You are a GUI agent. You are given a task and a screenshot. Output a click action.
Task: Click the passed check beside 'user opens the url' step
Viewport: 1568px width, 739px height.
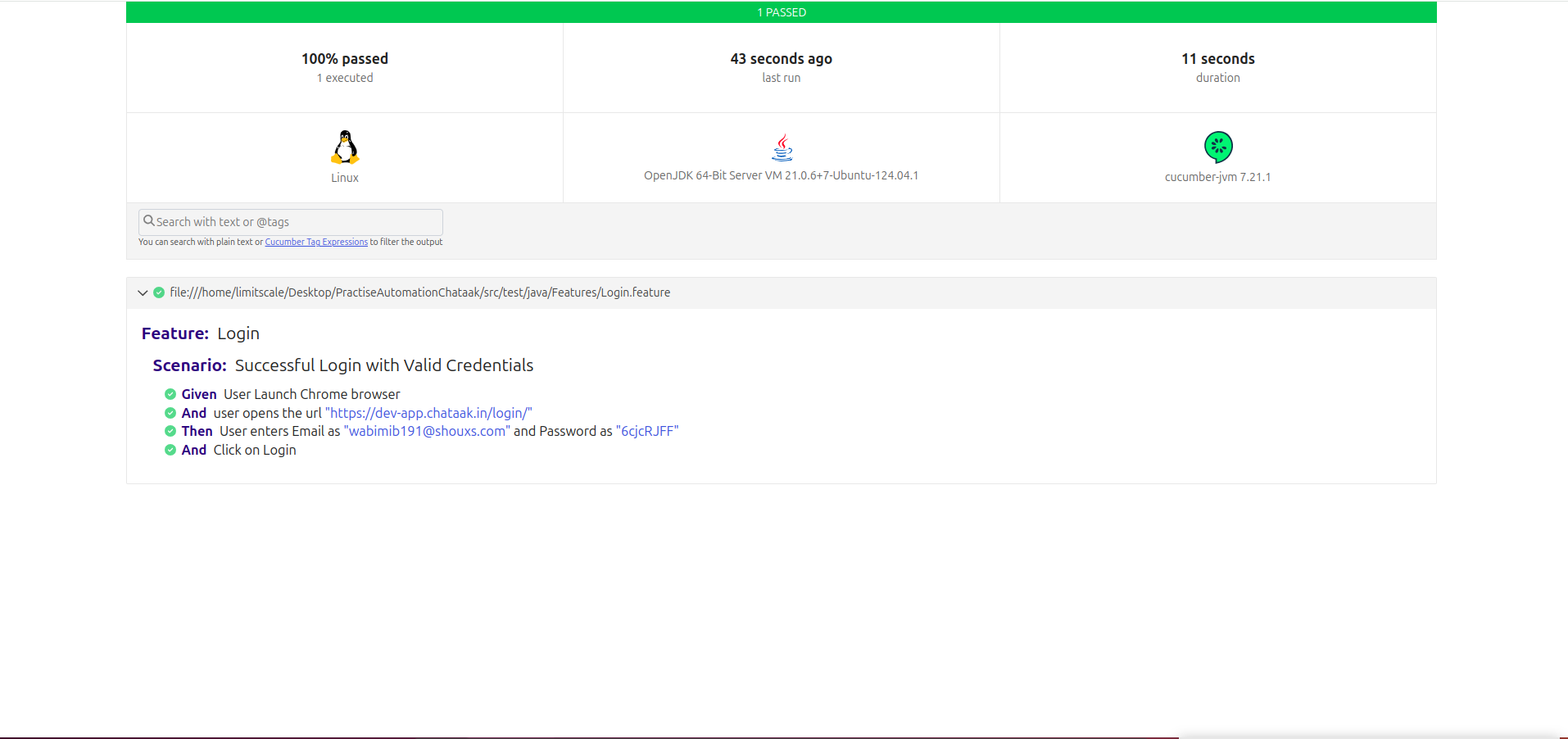(170, 413)
